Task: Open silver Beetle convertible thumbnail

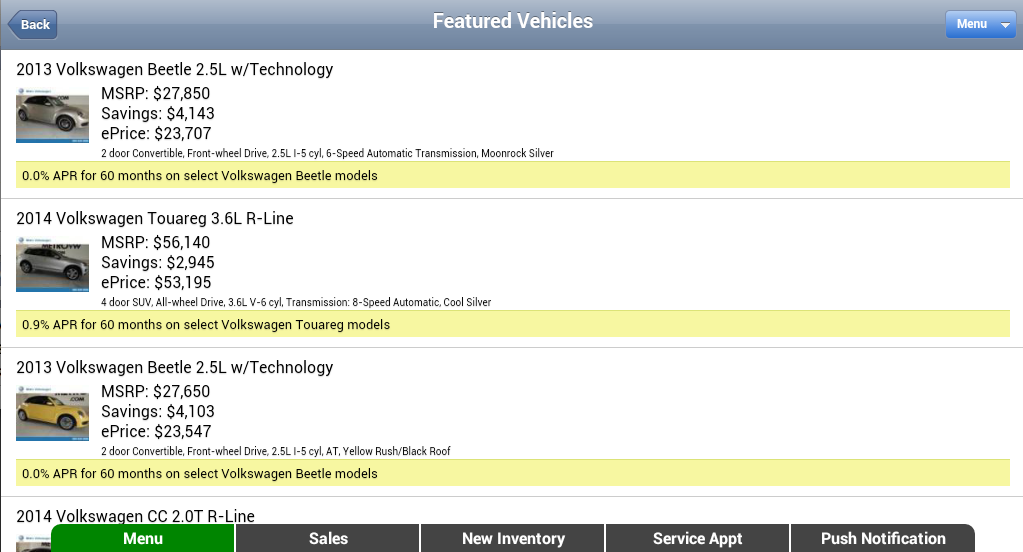Action: [x=52, y=115]
